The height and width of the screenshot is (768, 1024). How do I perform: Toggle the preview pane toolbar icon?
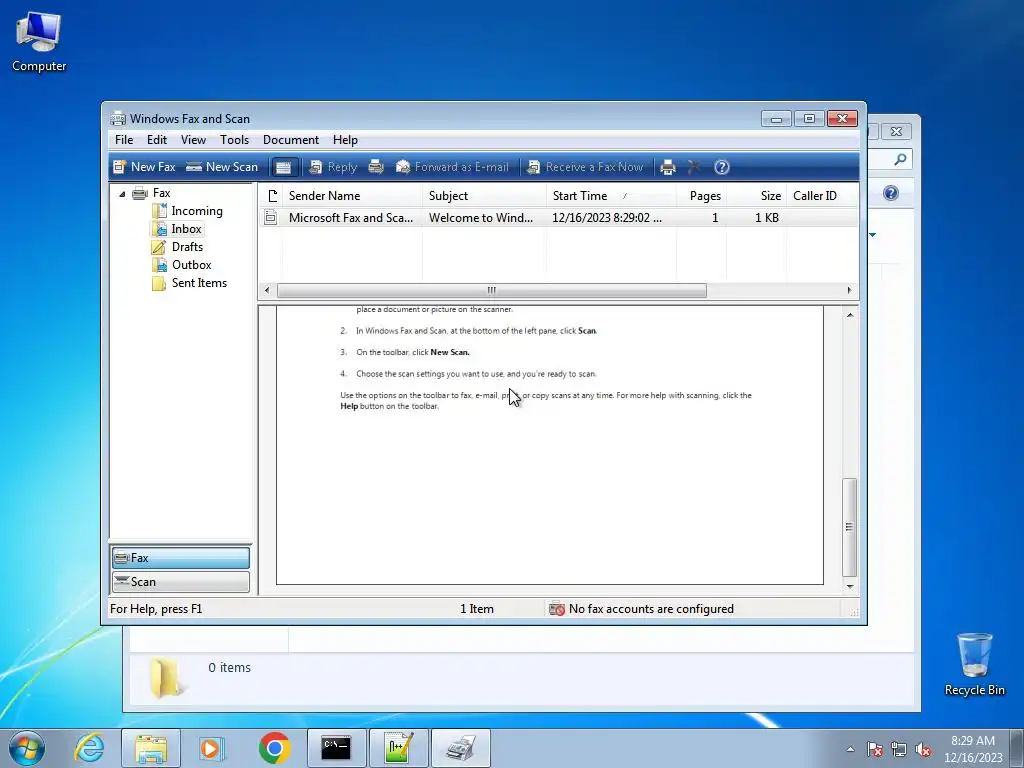pyautogui.click(x=283, y=167)
